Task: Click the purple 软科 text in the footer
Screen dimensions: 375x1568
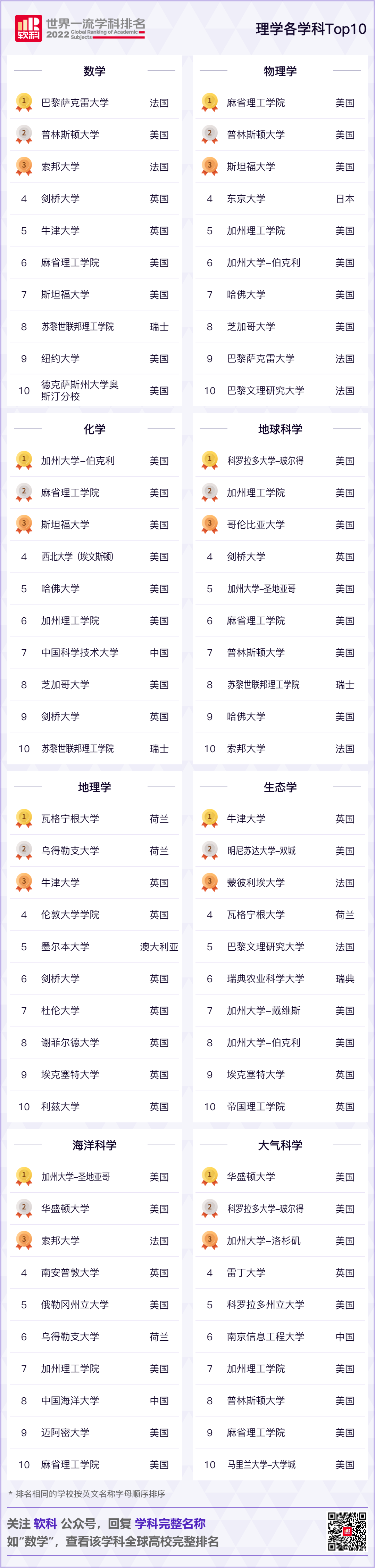Action: point(45,1524)
